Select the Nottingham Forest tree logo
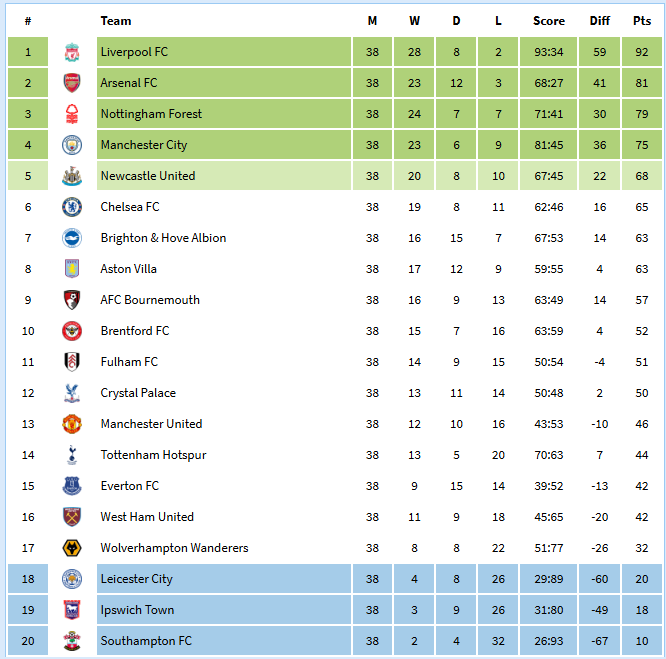Screen dimensions: 666x659 click(72, 114)
